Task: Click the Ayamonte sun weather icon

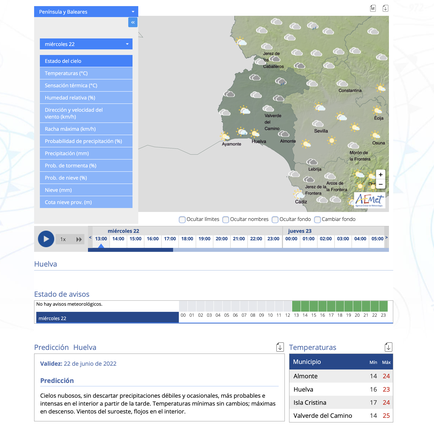Action: pos(225,136)
